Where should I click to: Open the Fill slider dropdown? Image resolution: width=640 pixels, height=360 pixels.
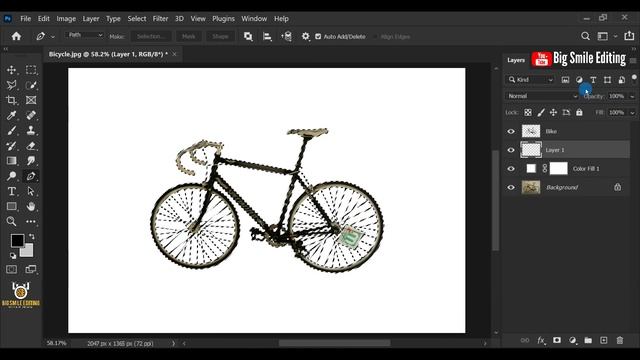(x=632, y=113)
